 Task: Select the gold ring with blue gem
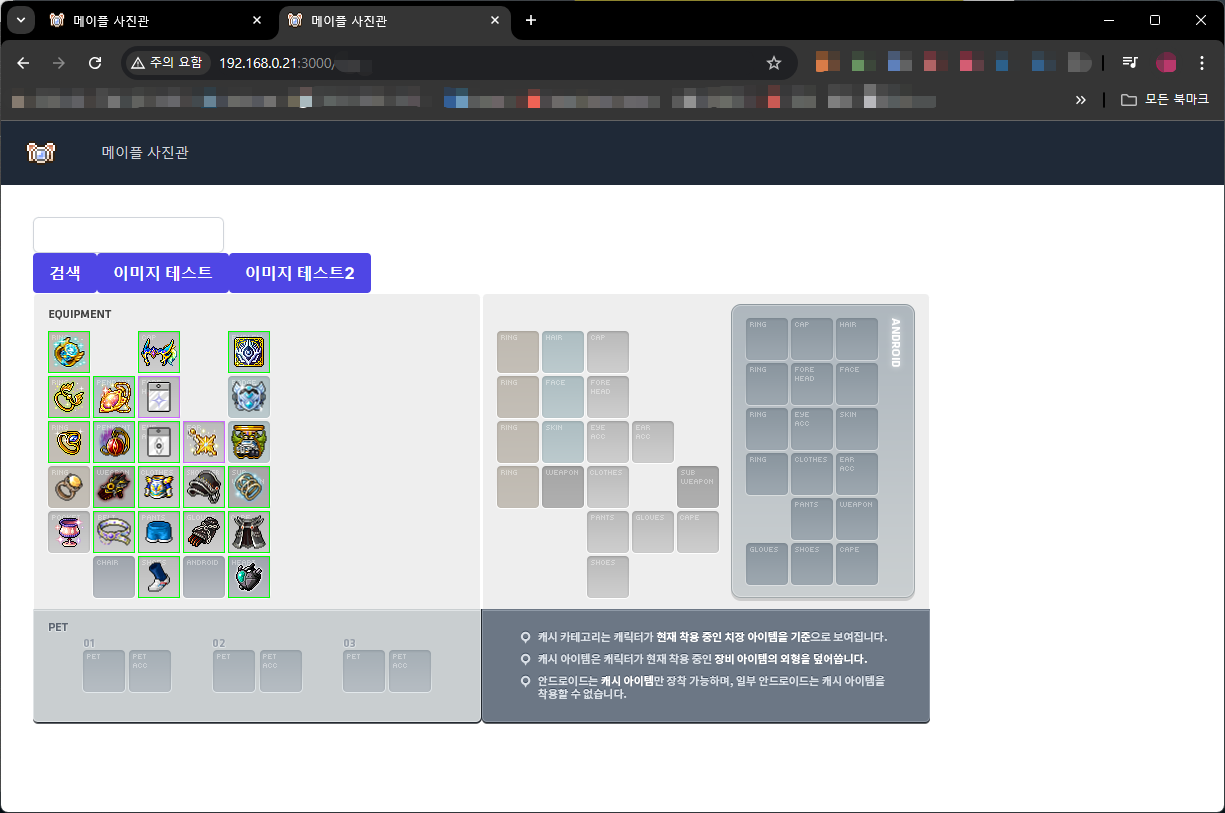(69, 442)
